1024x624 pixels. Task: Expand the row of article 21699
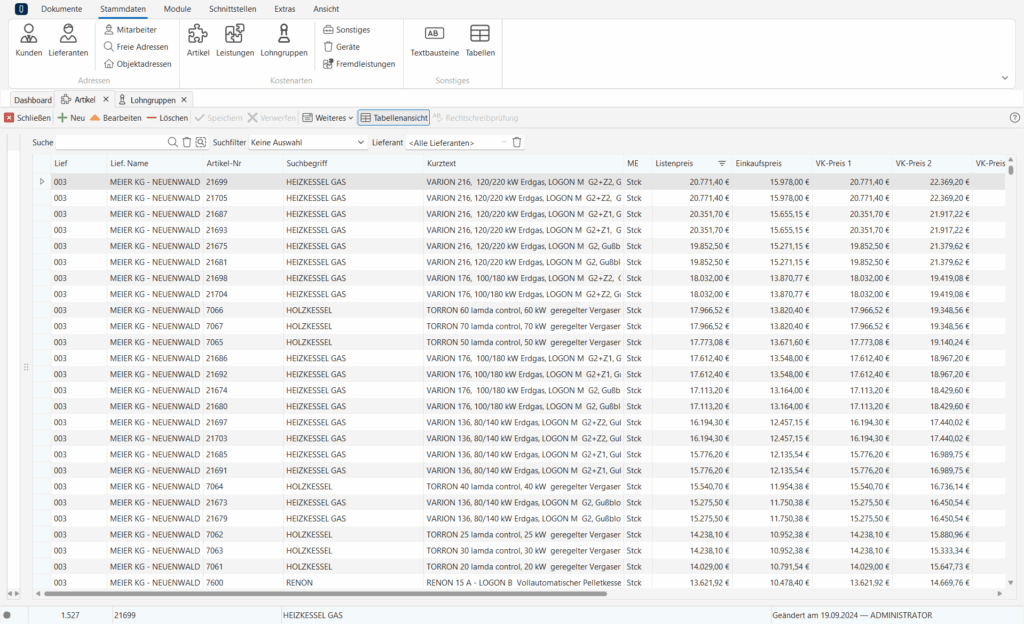(x=42, y=182)
